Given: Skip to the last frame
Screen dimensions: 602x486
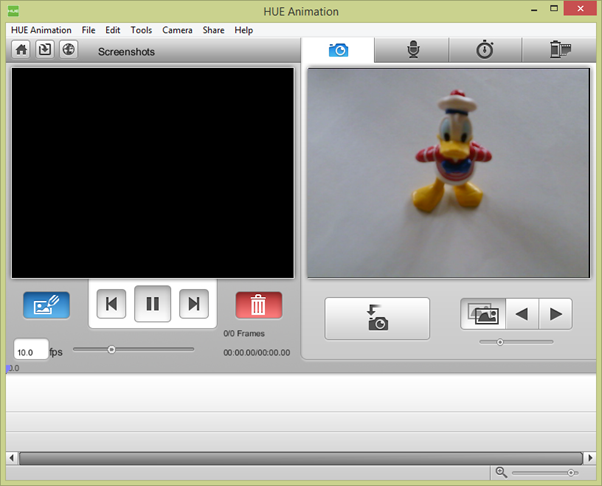Looking at the screenshot, I should [x=194, y=304].
